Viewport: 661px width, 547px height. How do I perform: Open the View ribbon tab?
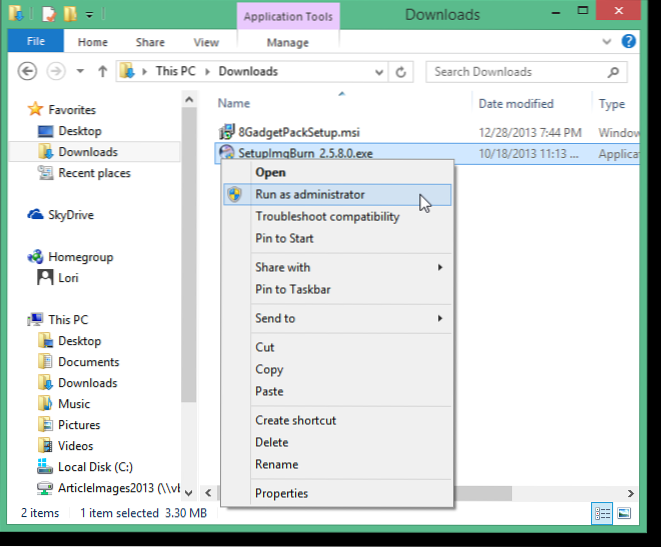206,42
